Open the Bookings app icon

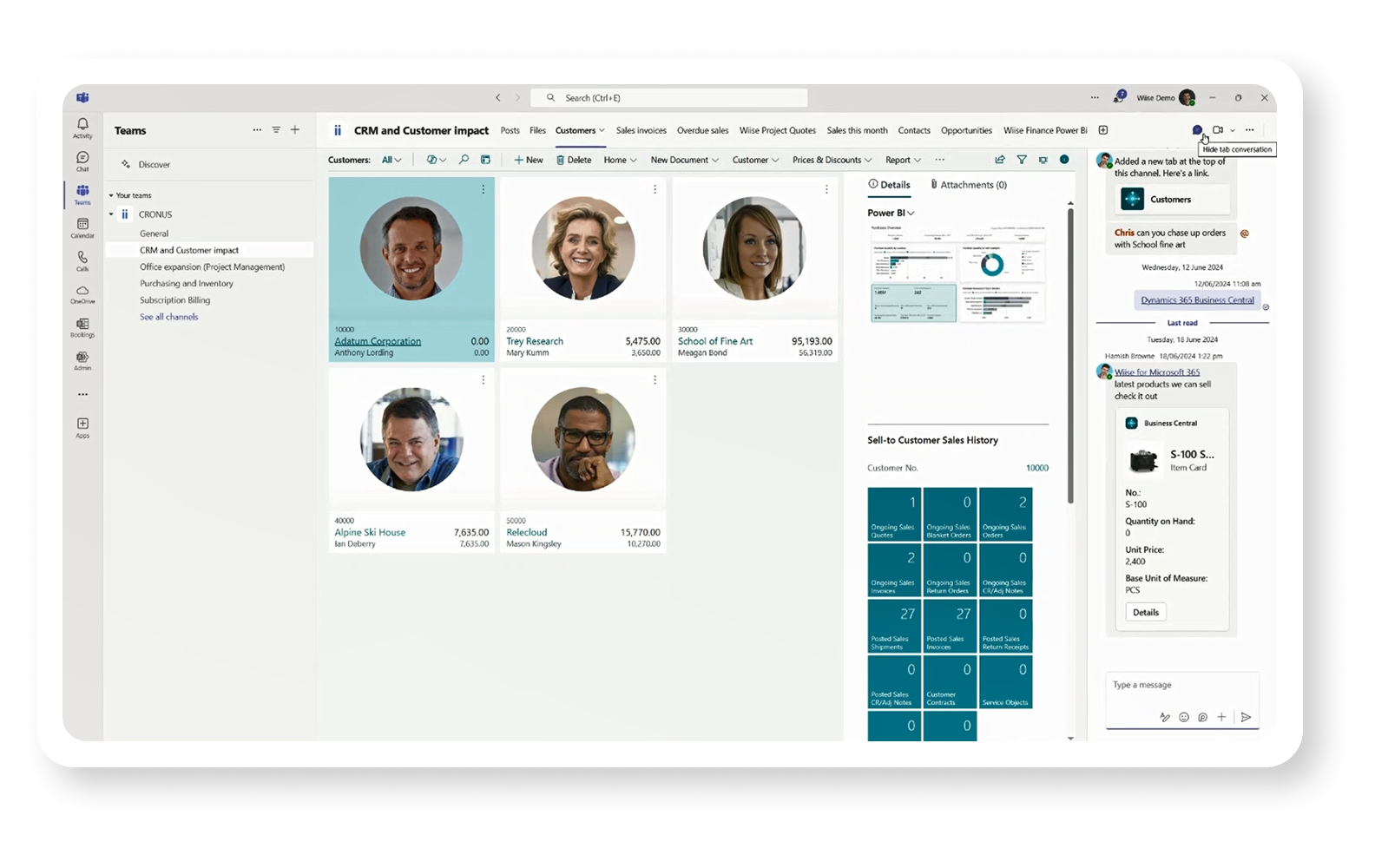pos(82,327)
